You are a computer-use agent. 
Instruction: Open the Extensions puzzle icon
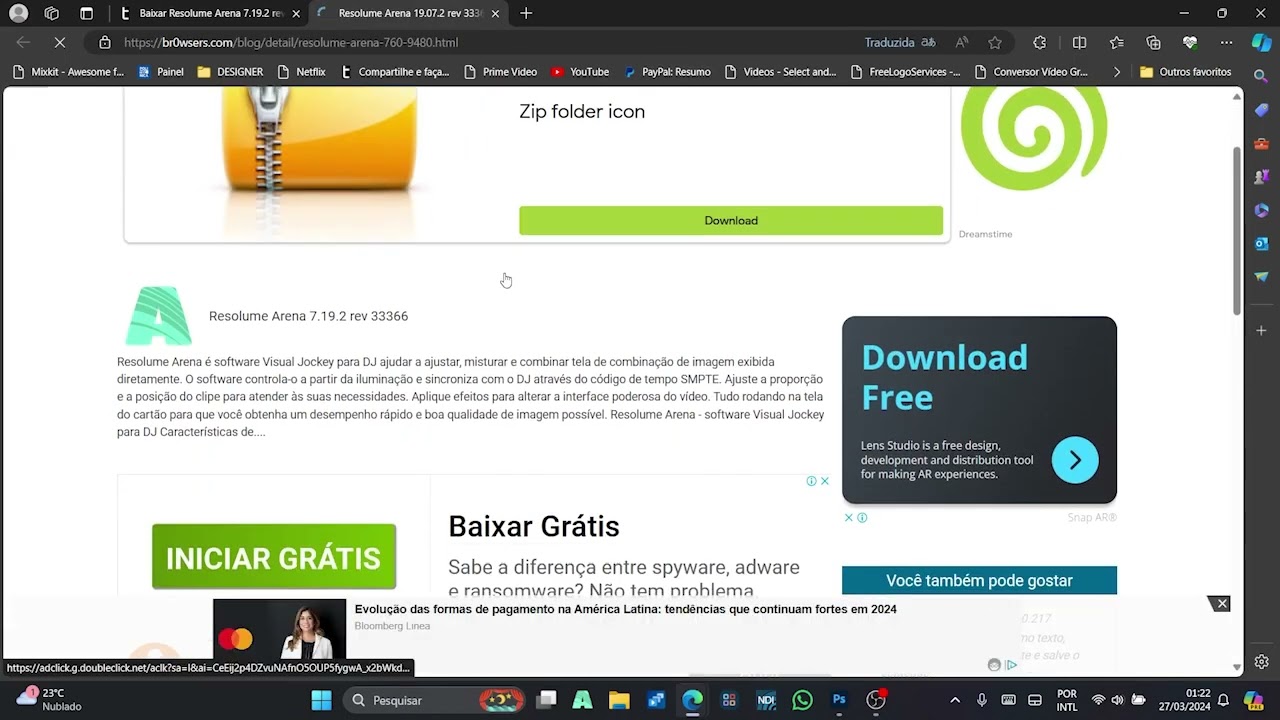(1040, 43)
